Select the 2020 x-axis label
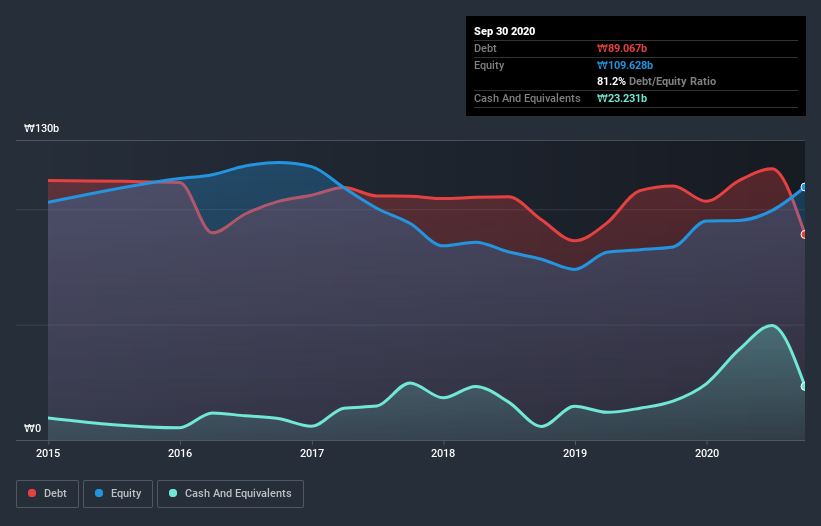This screenshot has width=821, height=526. point(707,453)
